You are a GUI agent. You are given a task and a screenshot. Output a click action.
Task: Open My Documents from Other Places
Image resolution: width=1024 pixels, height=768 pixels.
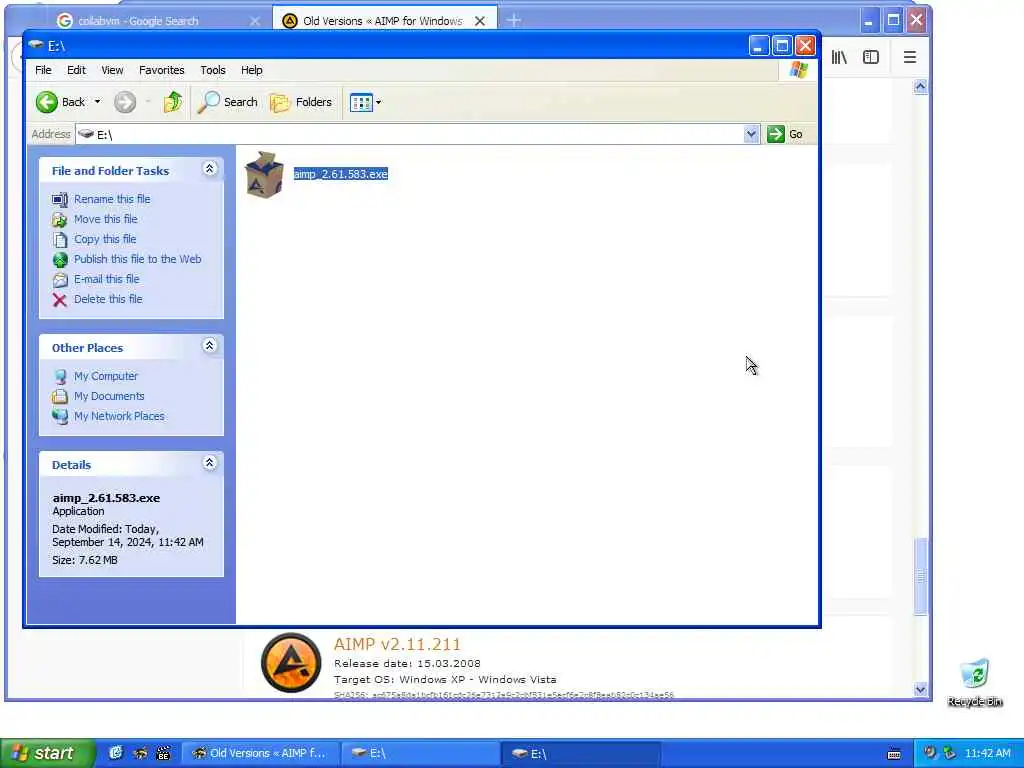coord(109,396)
